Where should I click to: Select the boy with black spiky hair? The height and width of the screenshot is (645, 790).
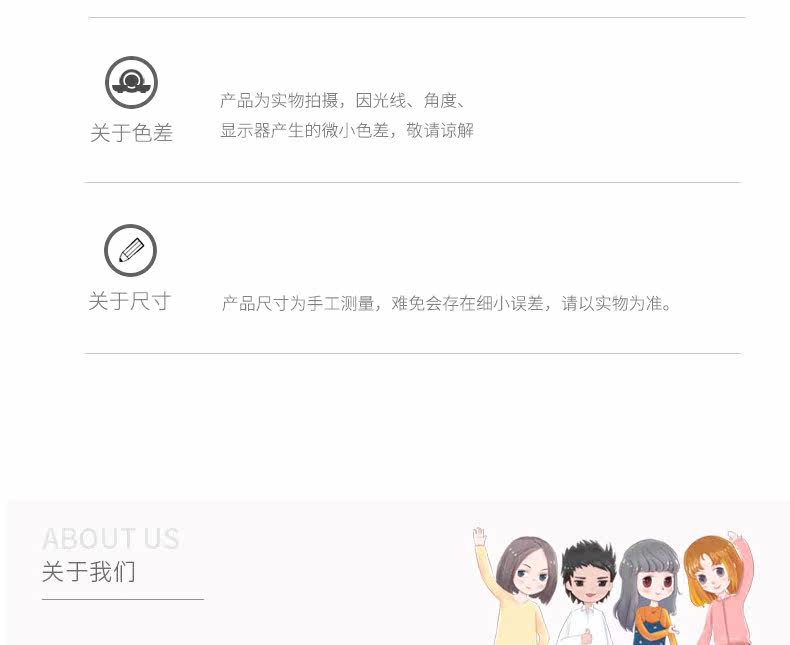point(587,594)
